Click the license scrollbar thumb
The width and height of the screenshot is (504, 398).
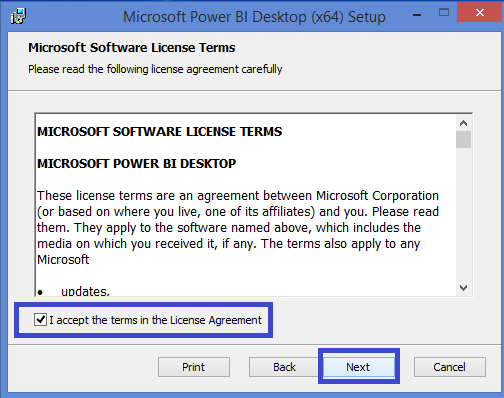463,139
